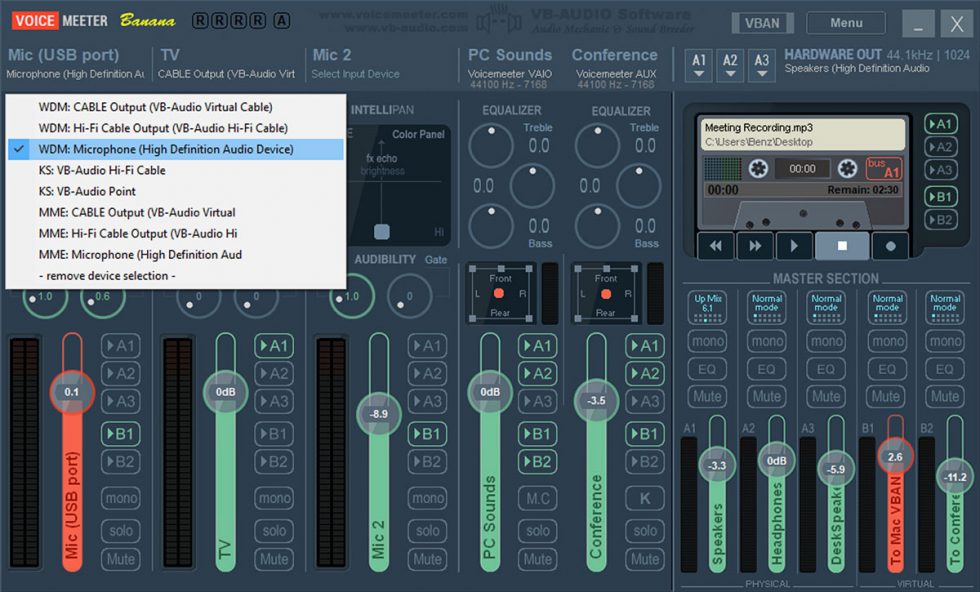Click the VBAN button
This screenshot has width=980, height=592.
pyautogui.click(x=762, y=22)
